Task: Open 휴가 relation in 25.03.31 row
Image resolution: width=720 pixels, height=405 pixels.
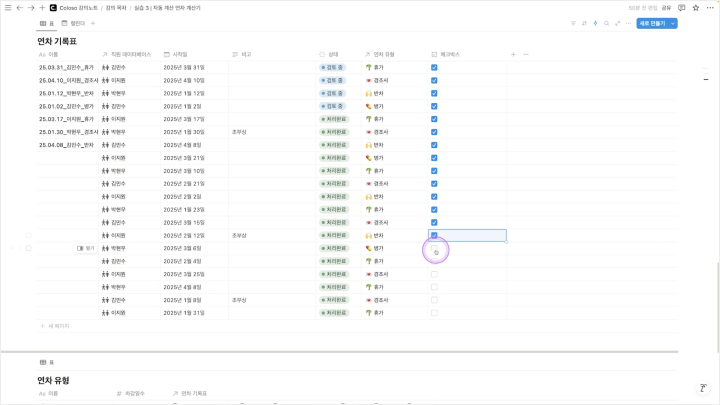Action: 375,68
